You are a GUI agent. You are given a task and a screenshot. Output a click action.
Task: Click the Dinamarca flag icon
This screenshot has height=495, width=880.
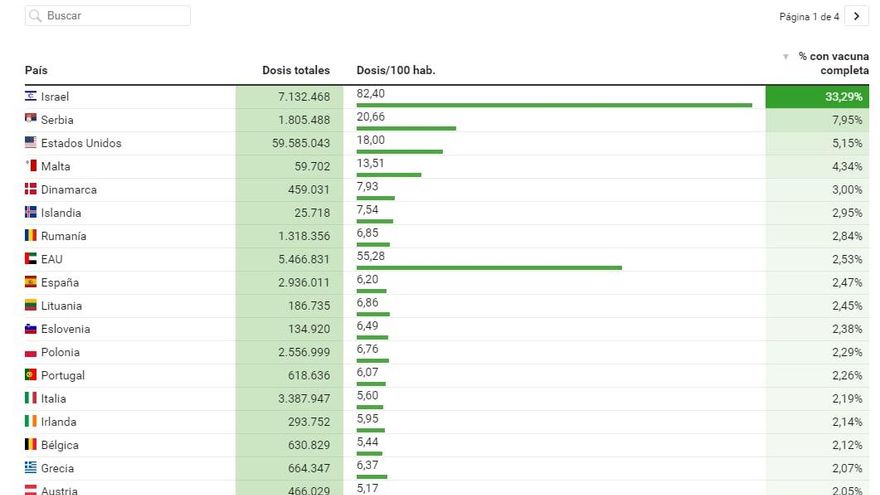pyautogui.click(x=31, y=190)
